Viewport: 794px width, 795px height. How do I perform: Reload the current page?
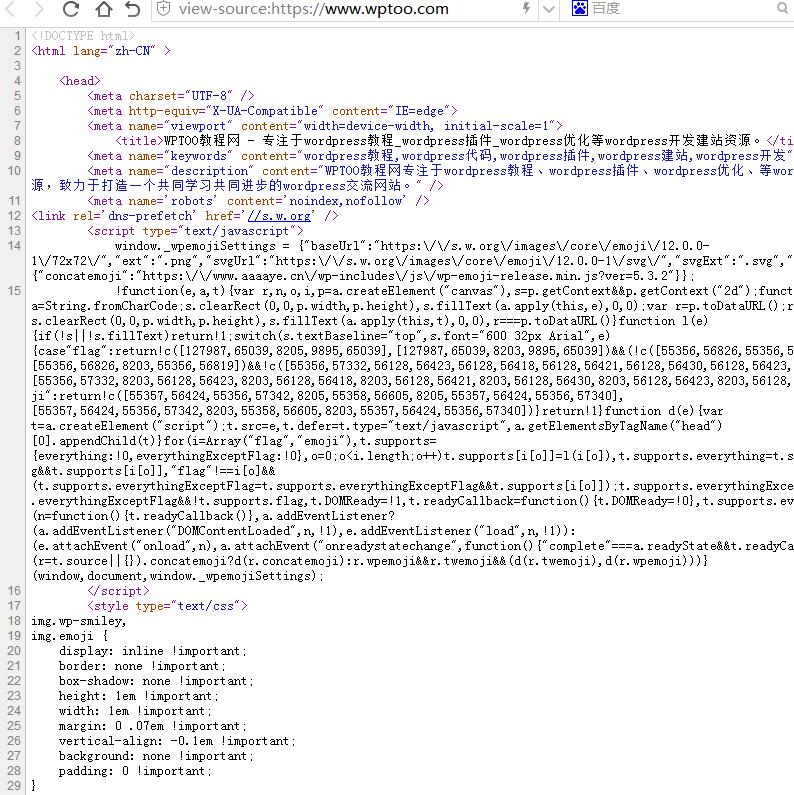tap(71, 9)
